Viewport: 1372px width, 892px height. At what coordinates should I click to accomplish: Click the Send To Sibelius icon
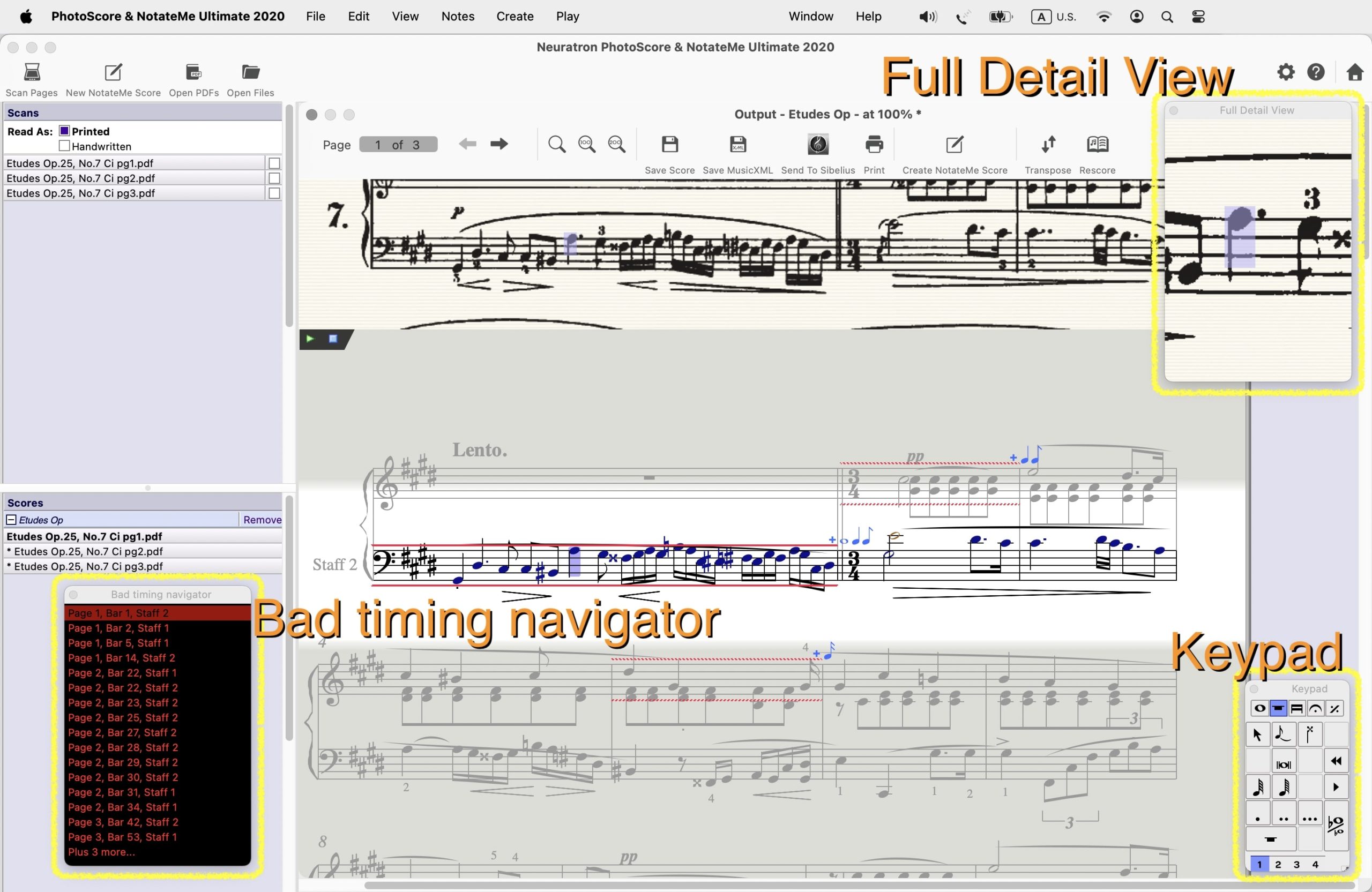pos(817,144)
